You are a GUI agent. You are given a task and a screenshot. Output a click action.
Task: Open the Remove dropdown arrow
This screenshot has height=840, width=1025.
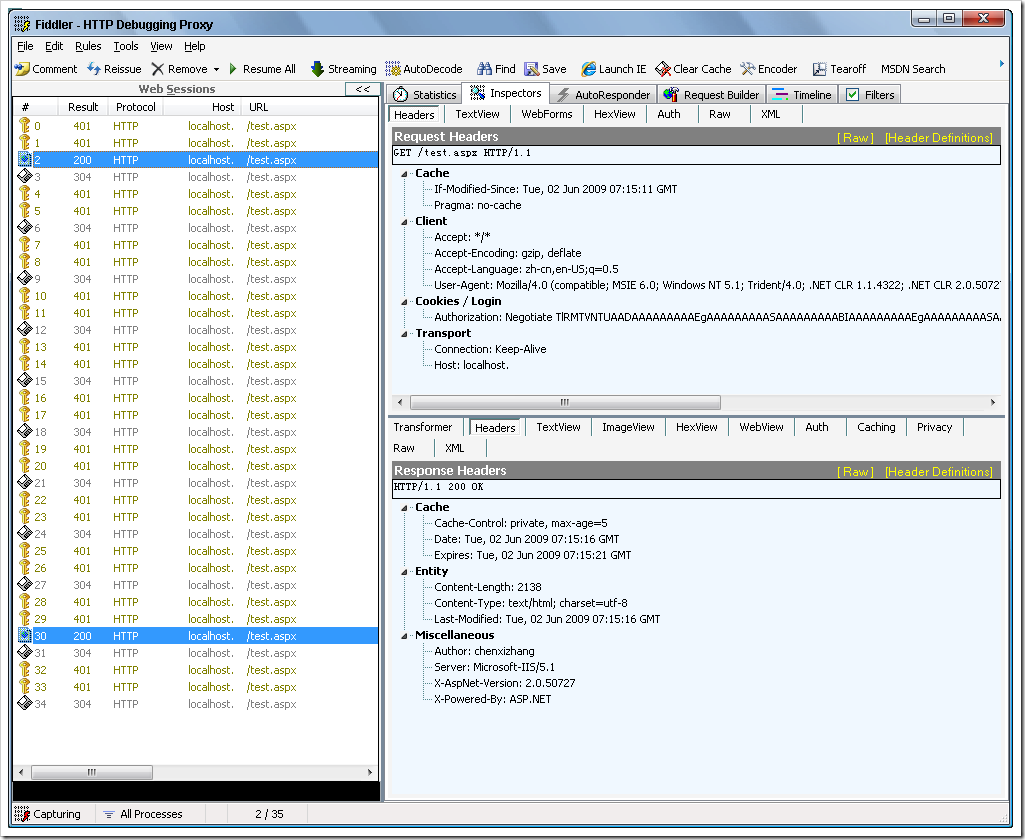pos(216,69)
